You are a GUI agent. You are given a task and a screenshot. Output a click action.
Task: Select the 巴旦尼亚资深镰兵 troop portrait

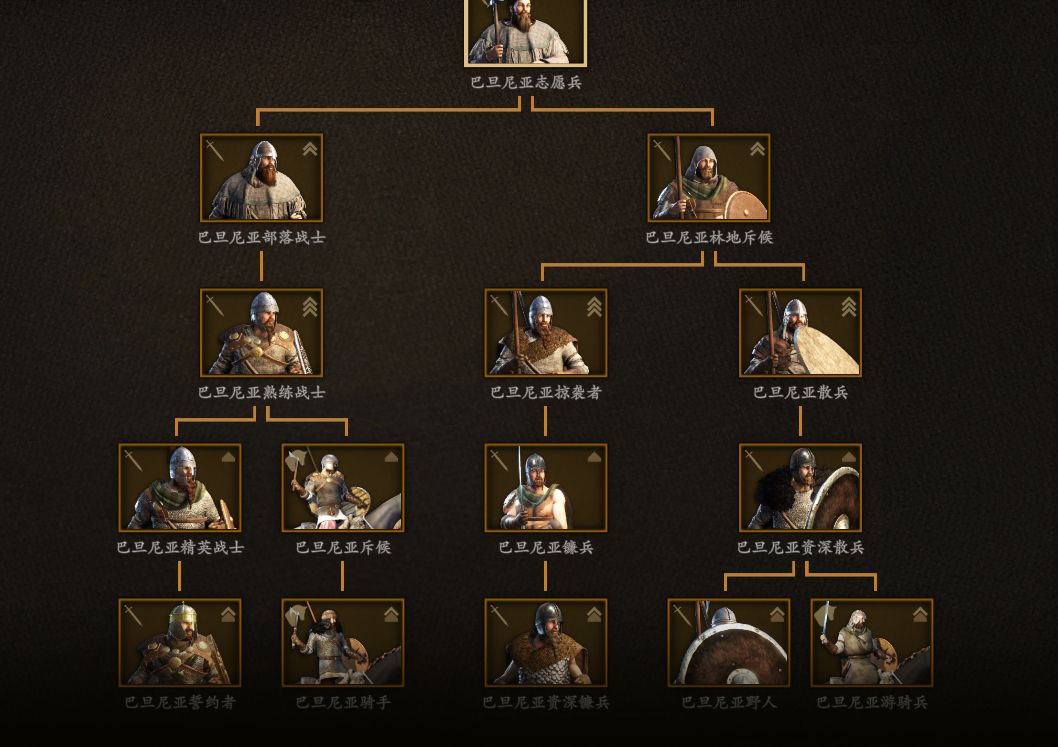pos(546,642)
